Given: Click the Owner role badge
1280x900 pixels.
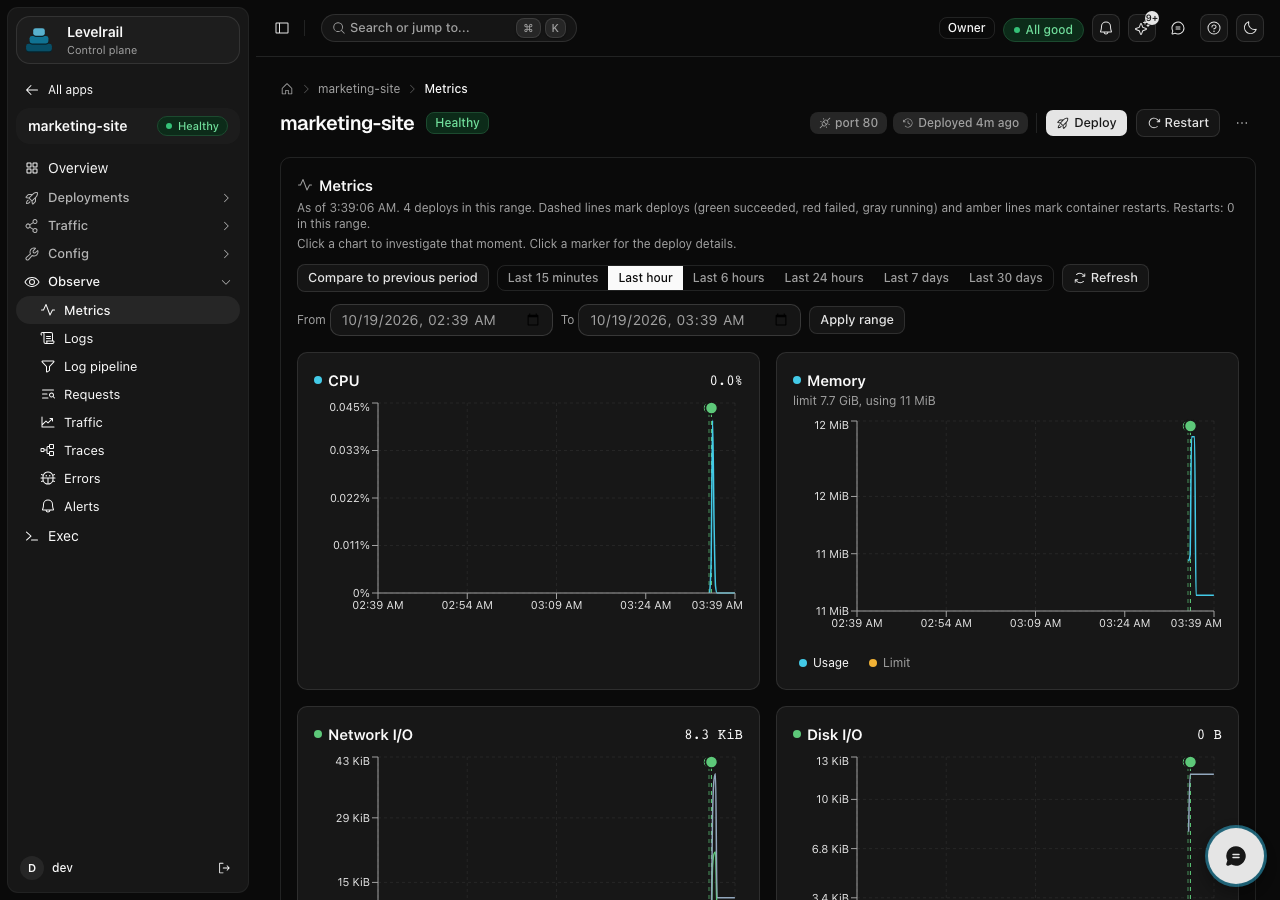Looking at the screenshot, I should 967,28.
